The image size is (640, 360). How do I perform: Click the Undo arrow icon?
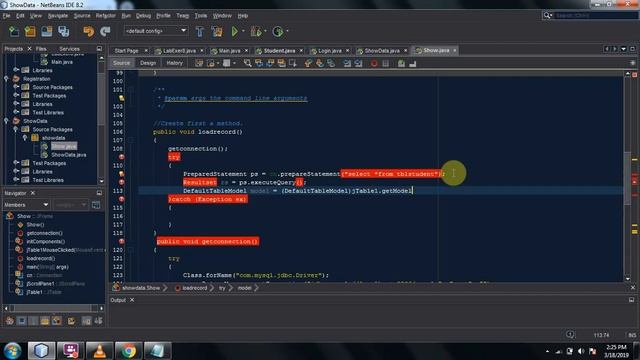88,31
